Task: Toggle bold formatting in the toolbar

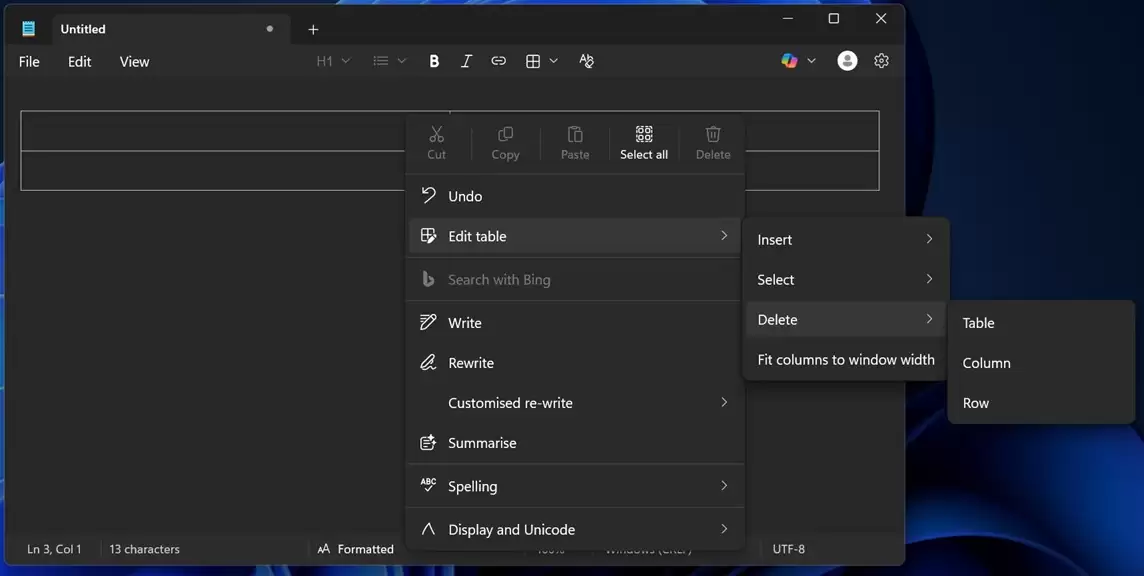Action: [434, 60]
